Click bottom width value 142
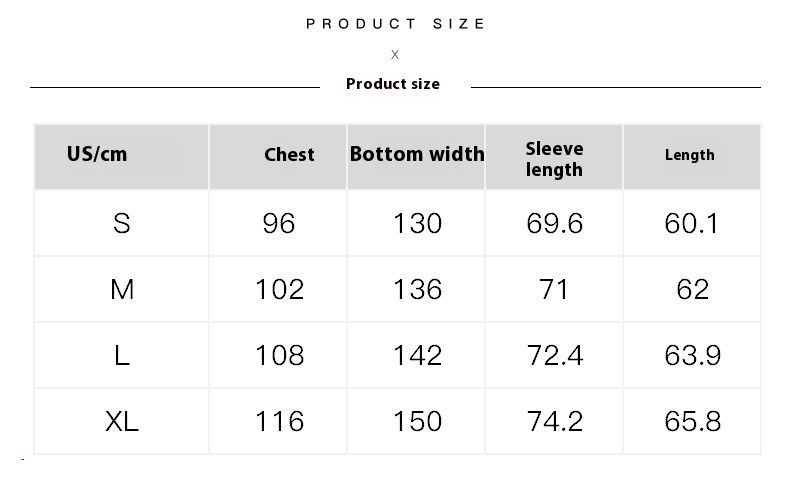The width and height of the screenshot is (790, 485). (417, 355)
